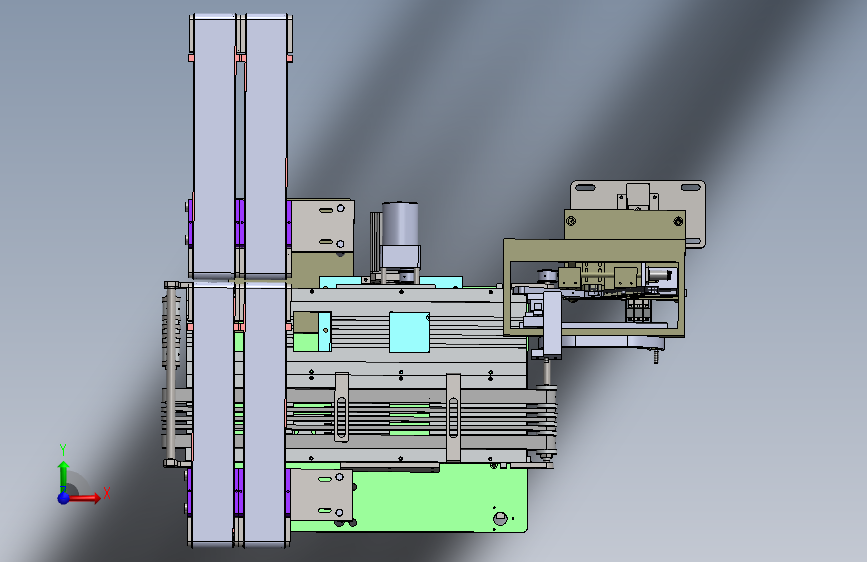Select the lower beige bracket with two slots

point(321,495)
